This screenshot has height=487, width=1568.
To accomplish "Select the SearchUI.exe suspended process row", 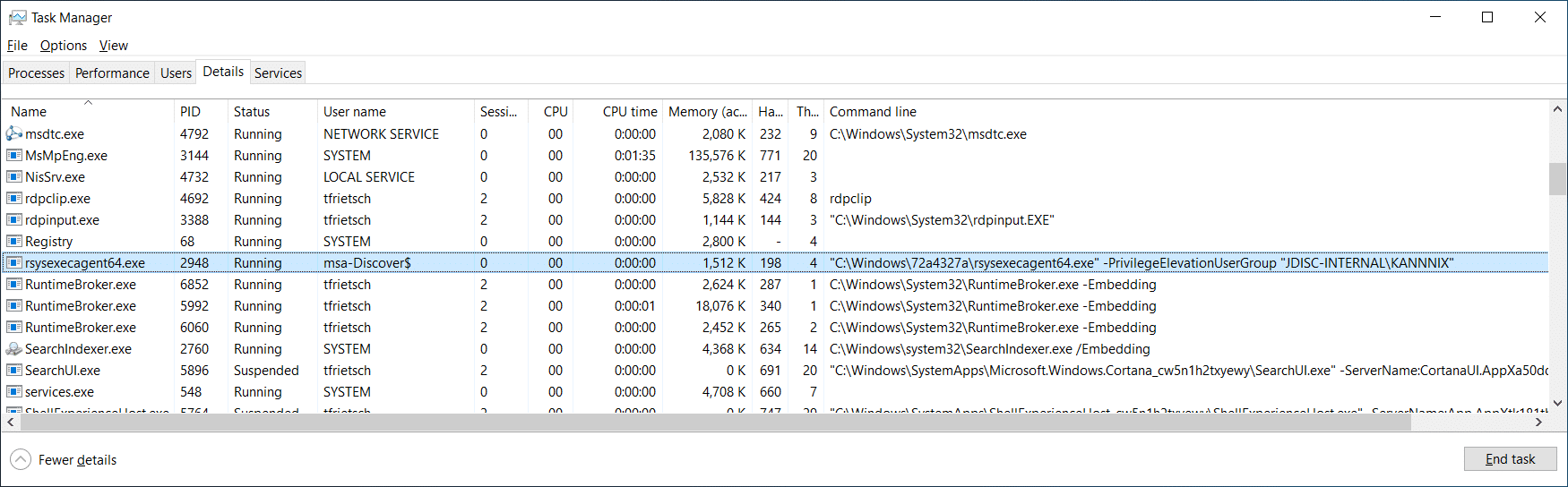I will coord(63,370).
